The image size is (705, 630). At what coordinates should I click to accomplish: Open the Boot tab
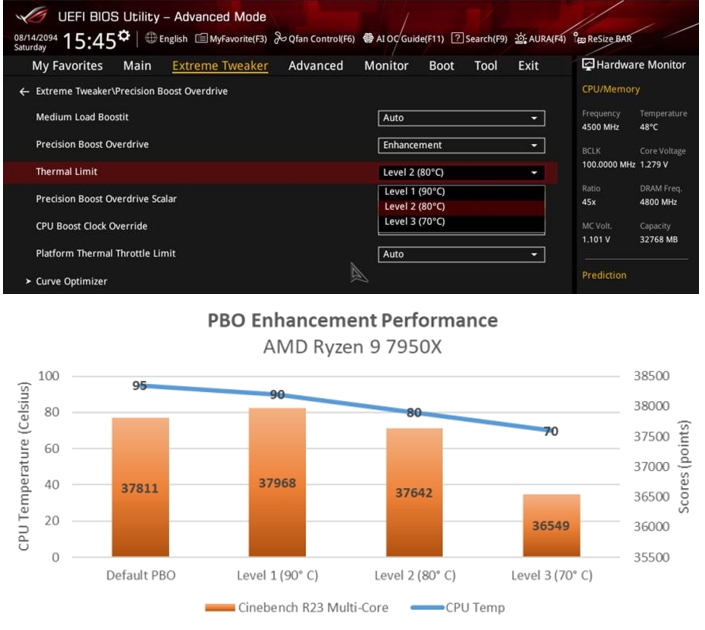click(441, 66)
